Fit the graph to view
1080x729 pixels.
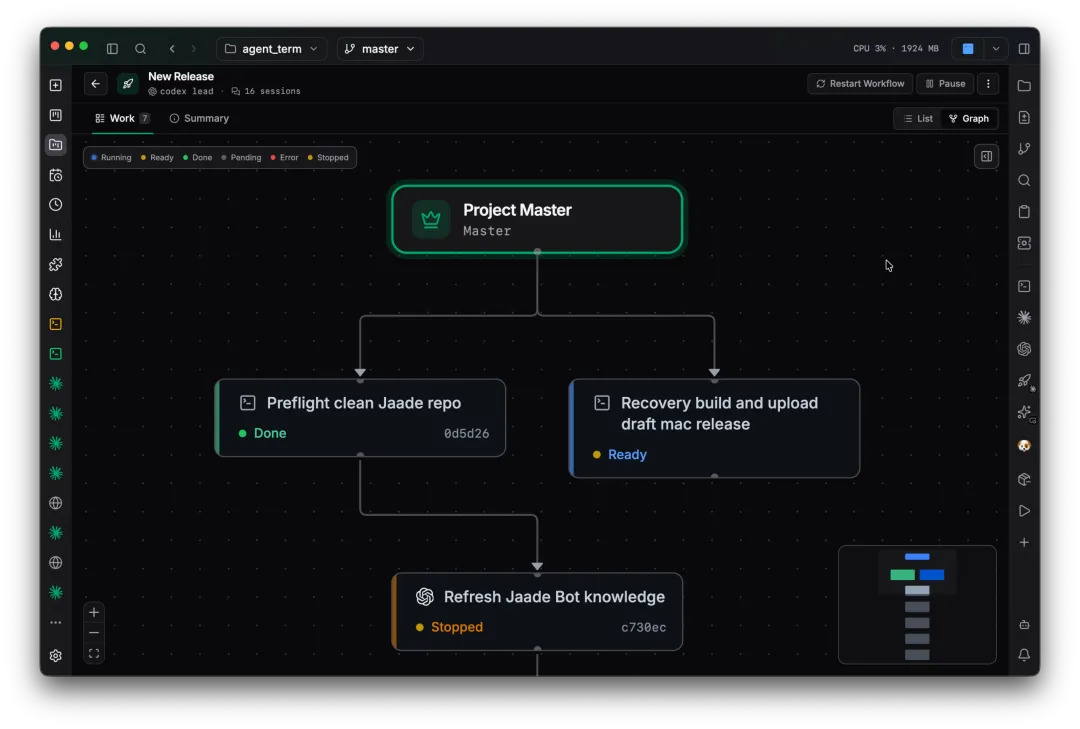point(94,653)
